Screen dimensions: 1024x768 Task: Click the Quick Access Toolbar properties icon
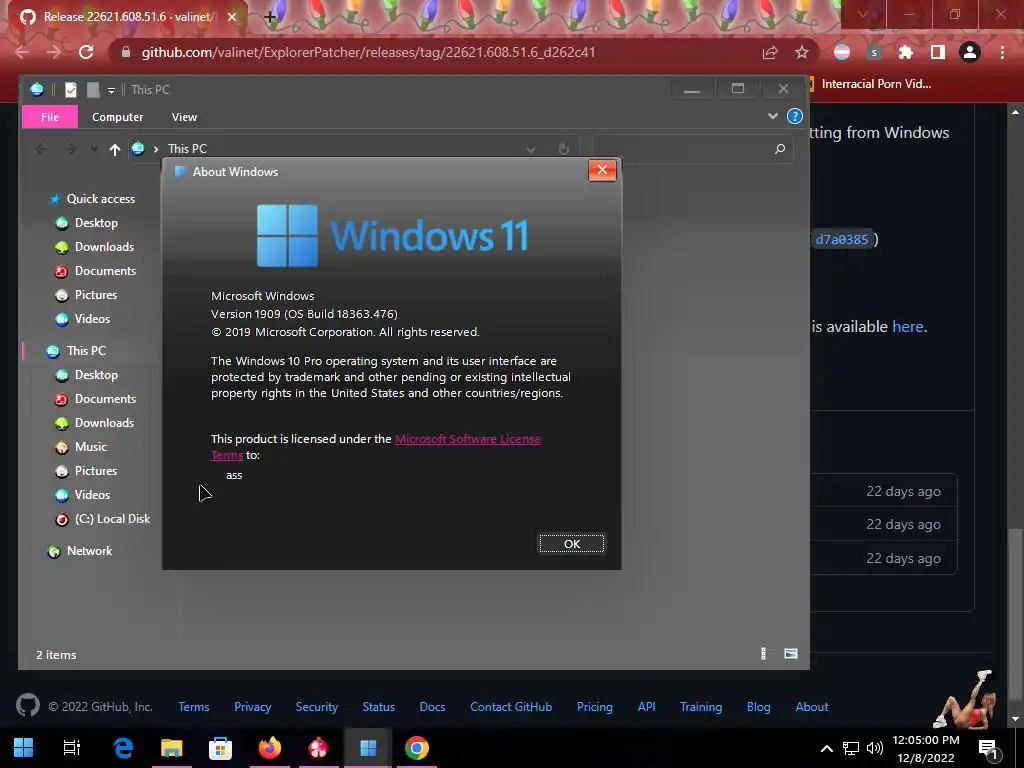pos(71,89)
